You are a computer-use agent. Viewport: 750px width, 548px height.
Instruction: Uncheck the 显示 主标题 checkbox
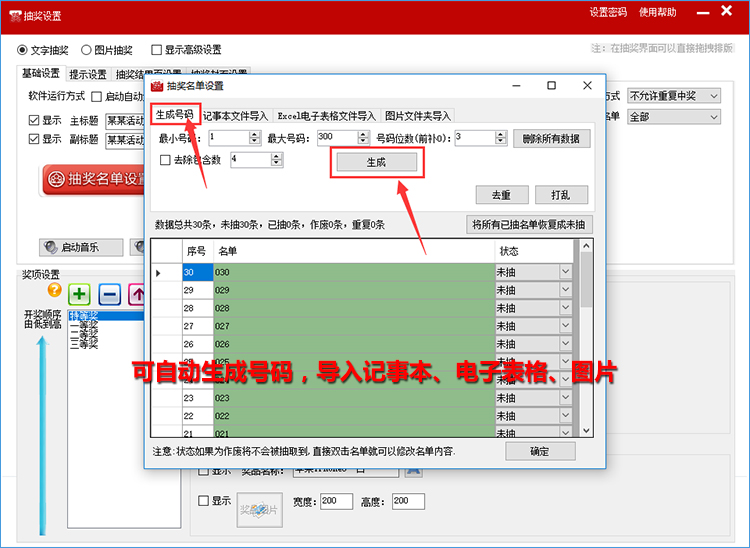(x=33, y=120)
